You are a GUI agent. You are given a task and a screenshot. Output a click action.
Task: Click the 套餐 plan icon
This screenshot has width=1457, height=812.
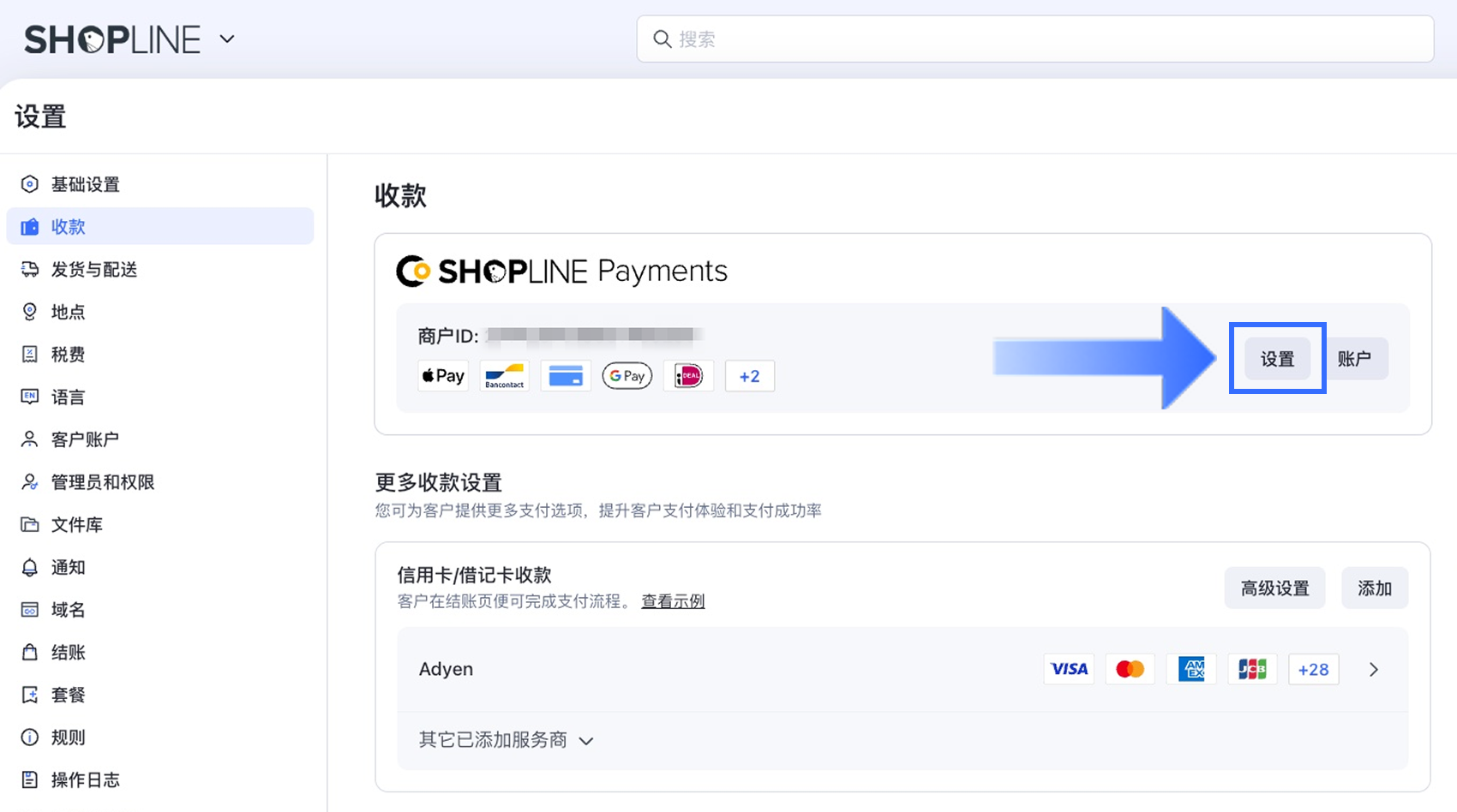[29, 695]
